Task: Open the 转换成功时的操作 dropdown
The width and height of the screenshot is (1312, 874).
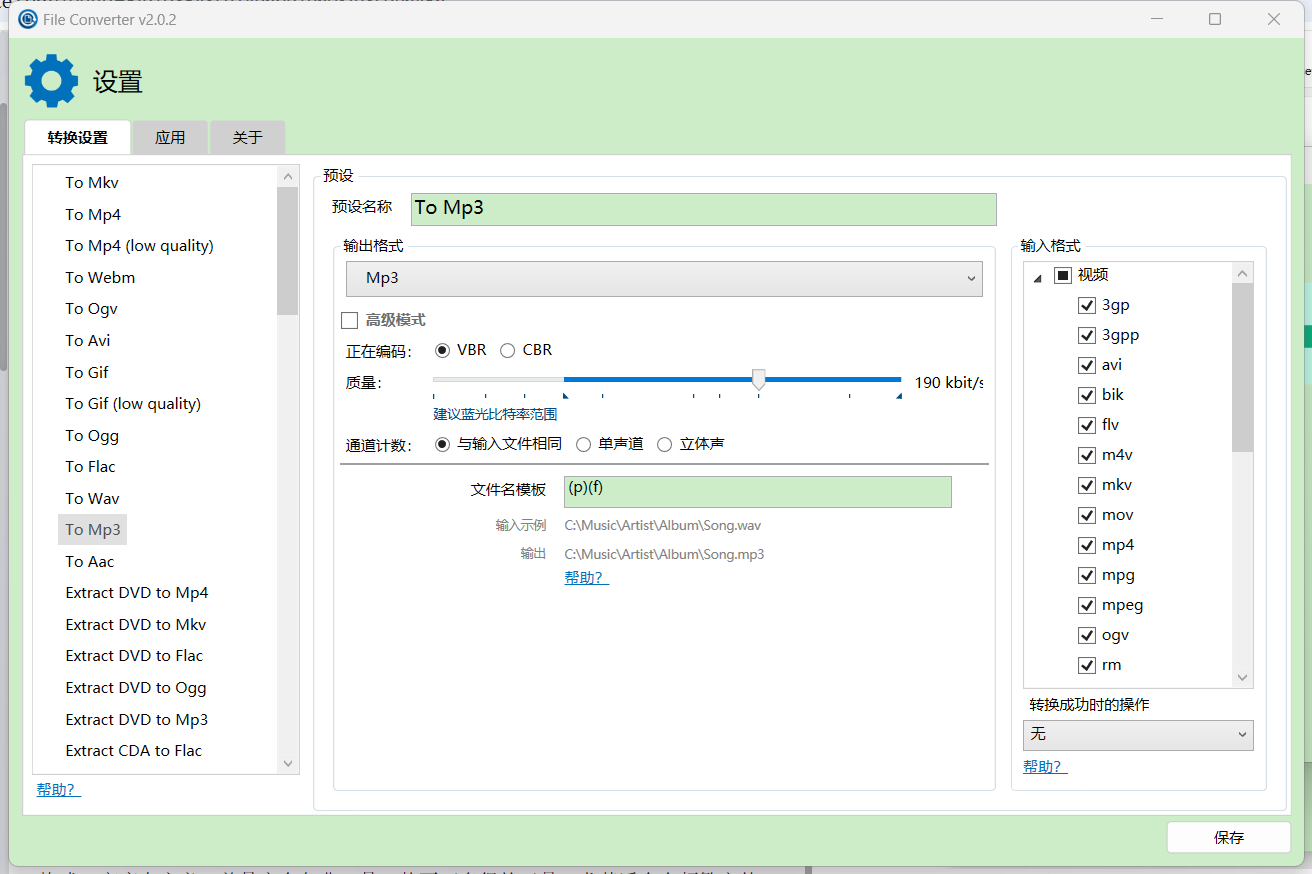Action: coord(1137,734)
